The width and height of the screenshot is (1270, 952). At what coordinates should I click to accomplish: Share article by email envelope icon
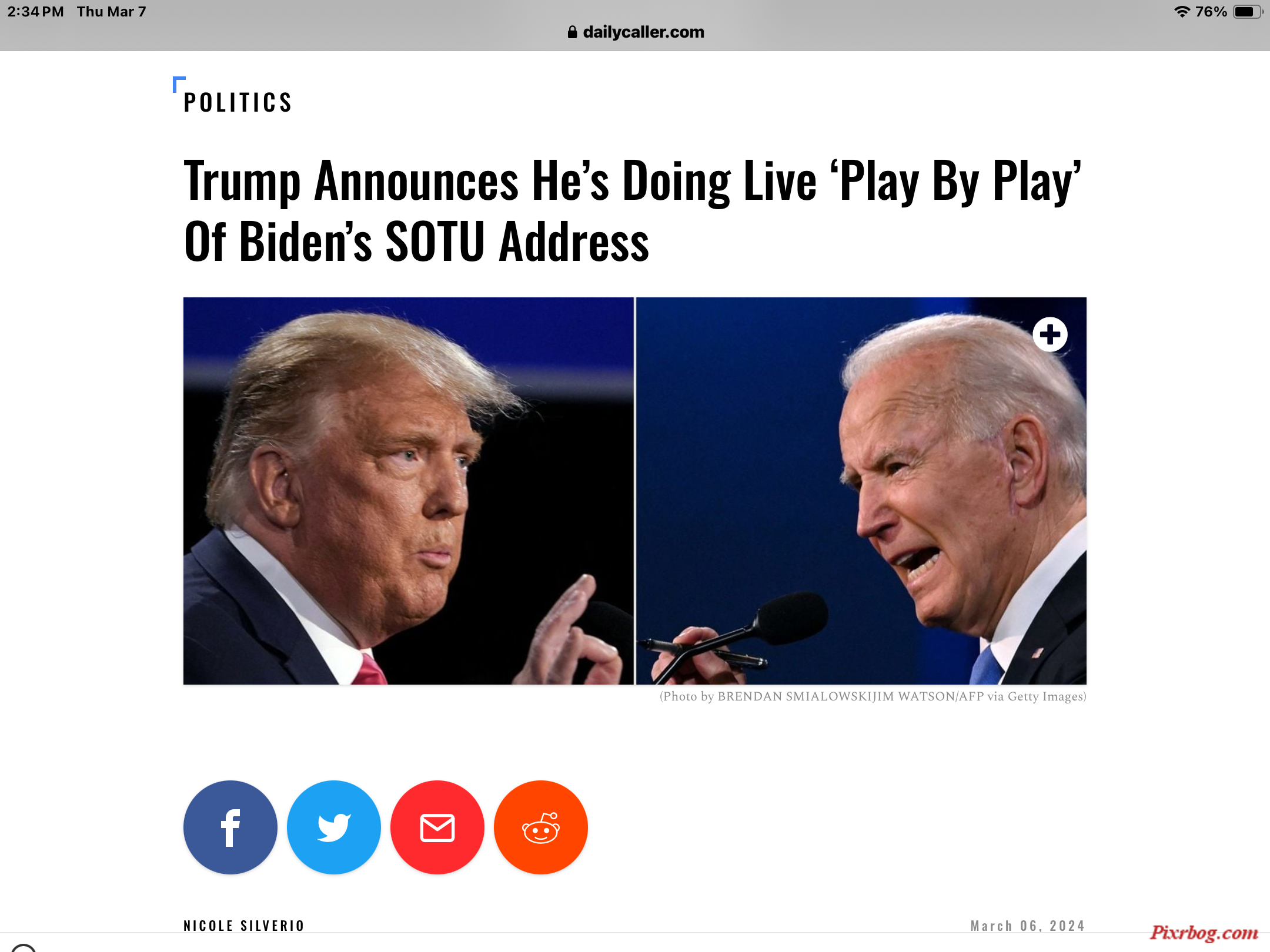[437, 827]
